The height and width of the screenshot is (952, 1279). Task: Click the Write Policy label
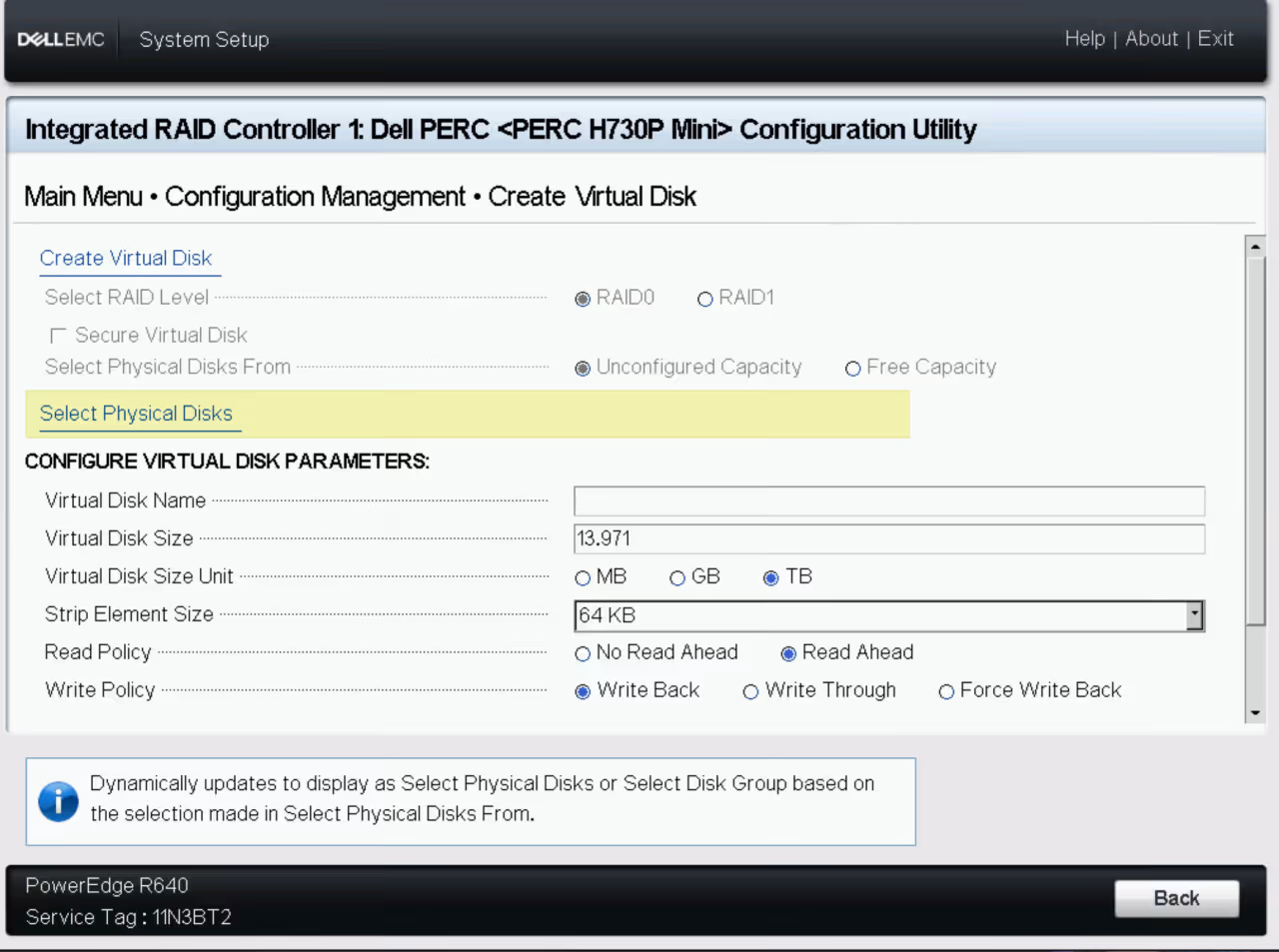click(100, 690)
